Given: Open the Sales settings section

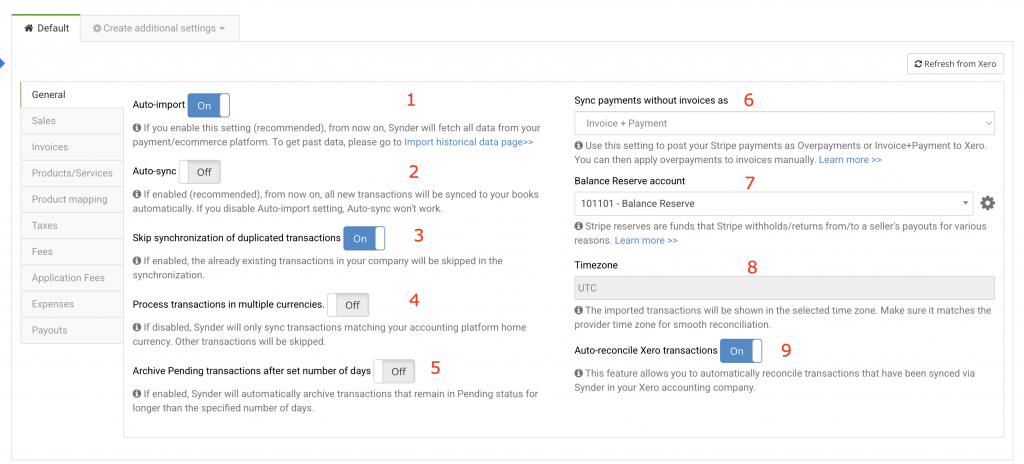Looking at the screenshot, I should (x=43, y=121).
